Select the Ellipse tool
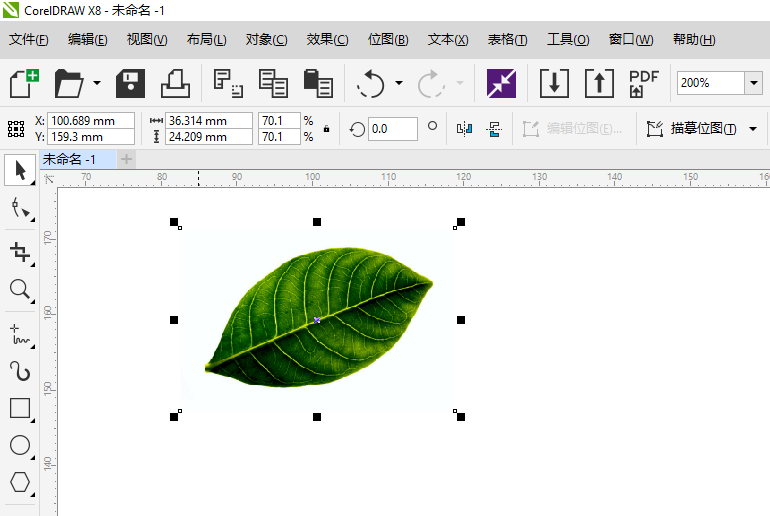Viewport: 770px width, 516px height. tap(19, 446)
